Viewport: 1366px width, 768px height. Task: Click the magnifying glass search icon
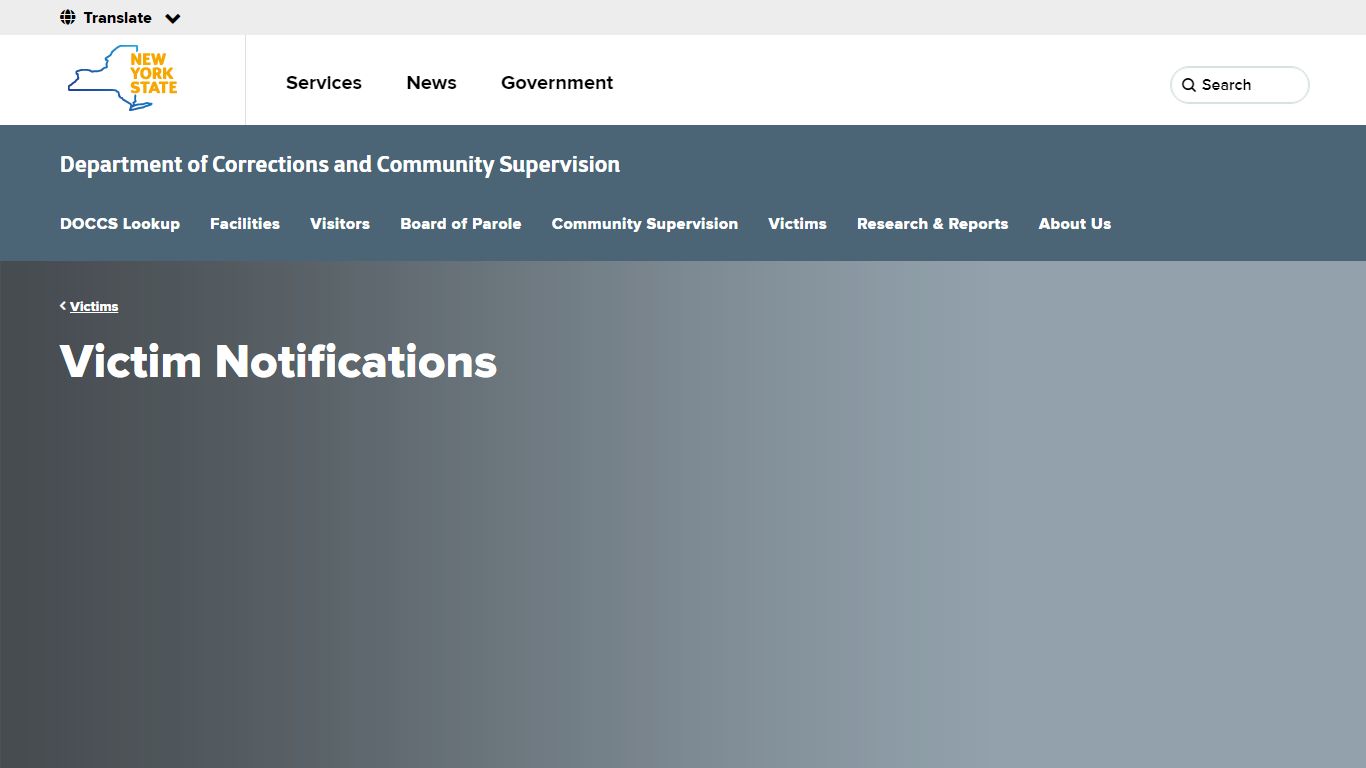coord(1189,85)
